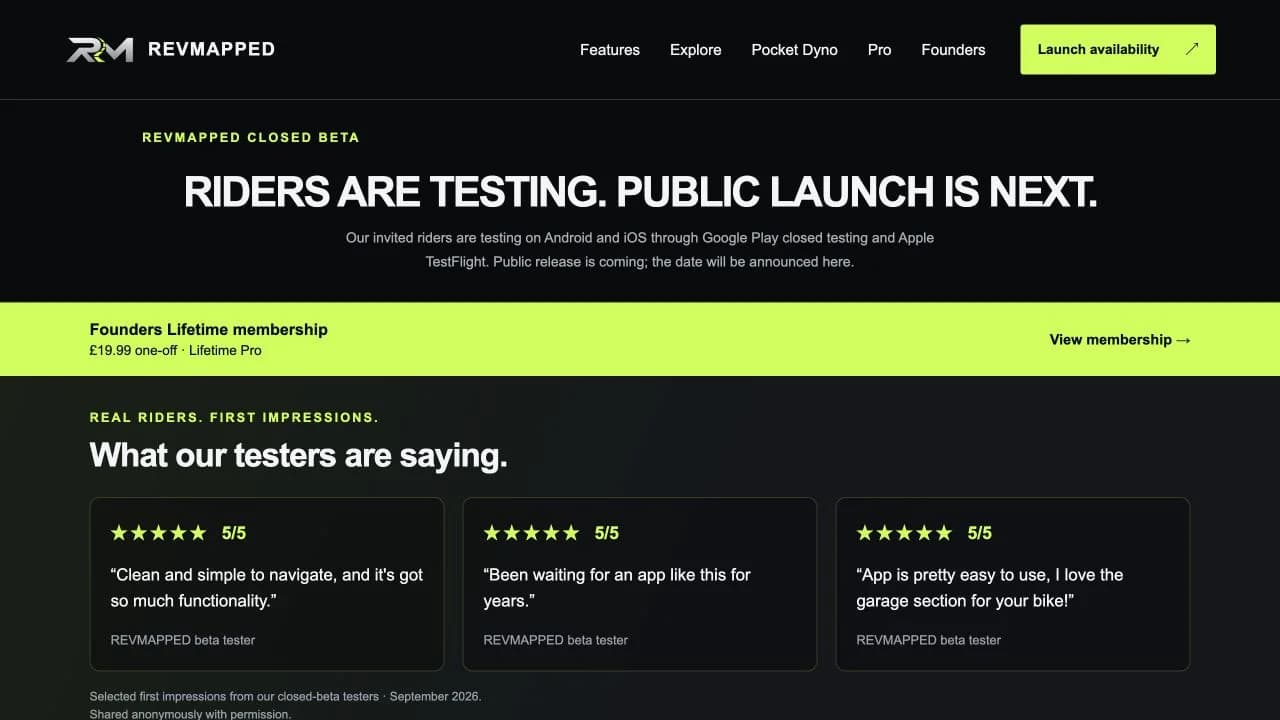Select Pro in the top navigation
The width and height of the screenshot is (1280, 720).
click(x=880, y=49)
